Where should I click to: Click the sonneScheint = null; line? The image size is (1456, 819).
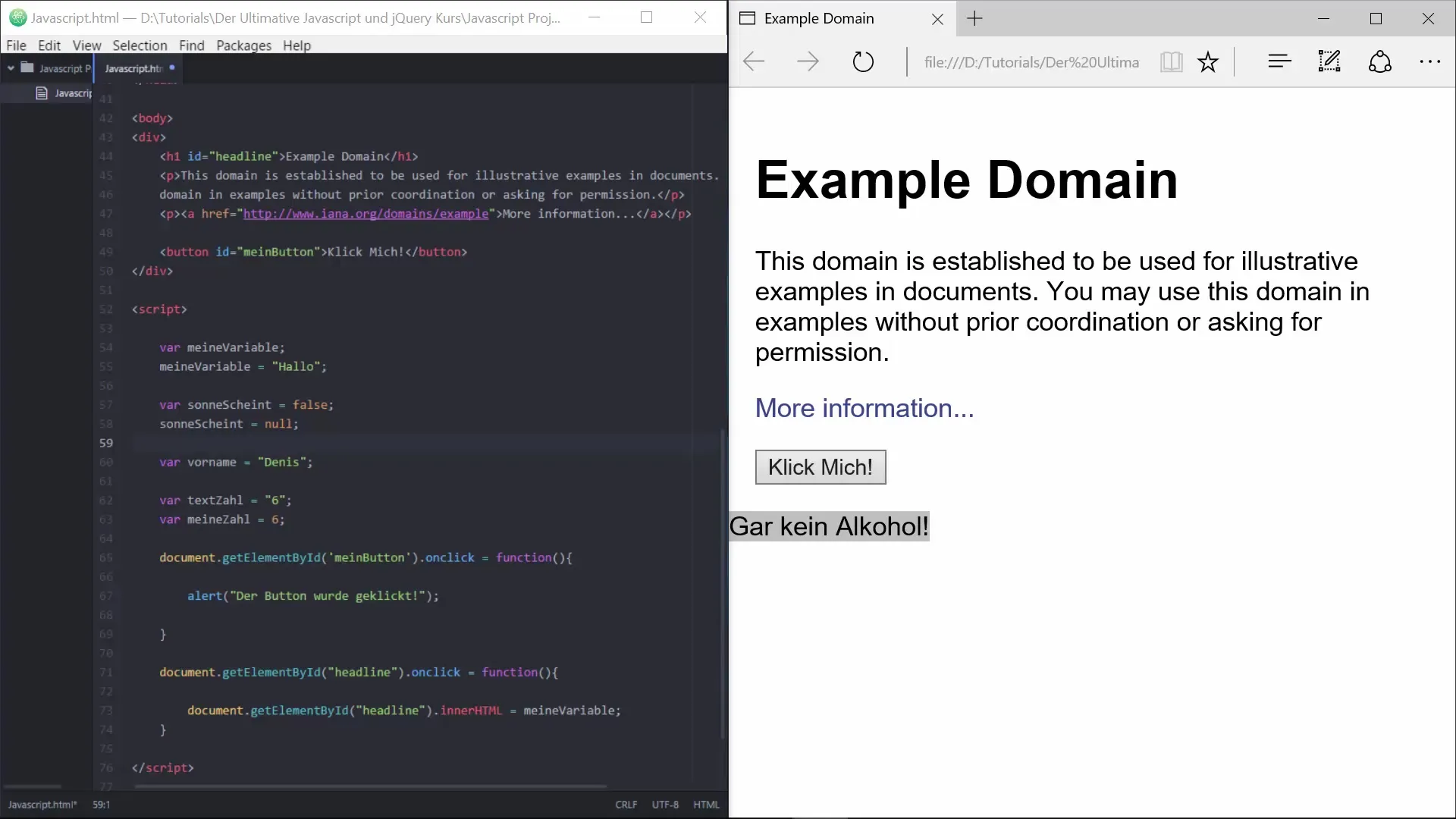(x=229, y=424)
